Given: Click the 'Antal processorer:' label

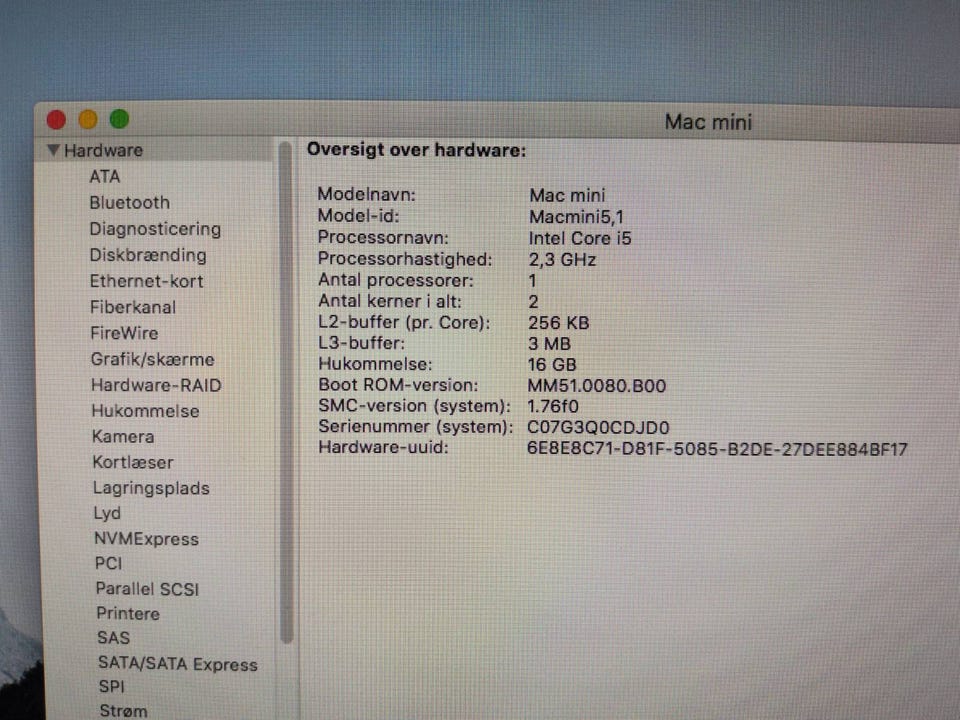Looking at the screenshot, I should pyautogui.click(x=396, y=280).
